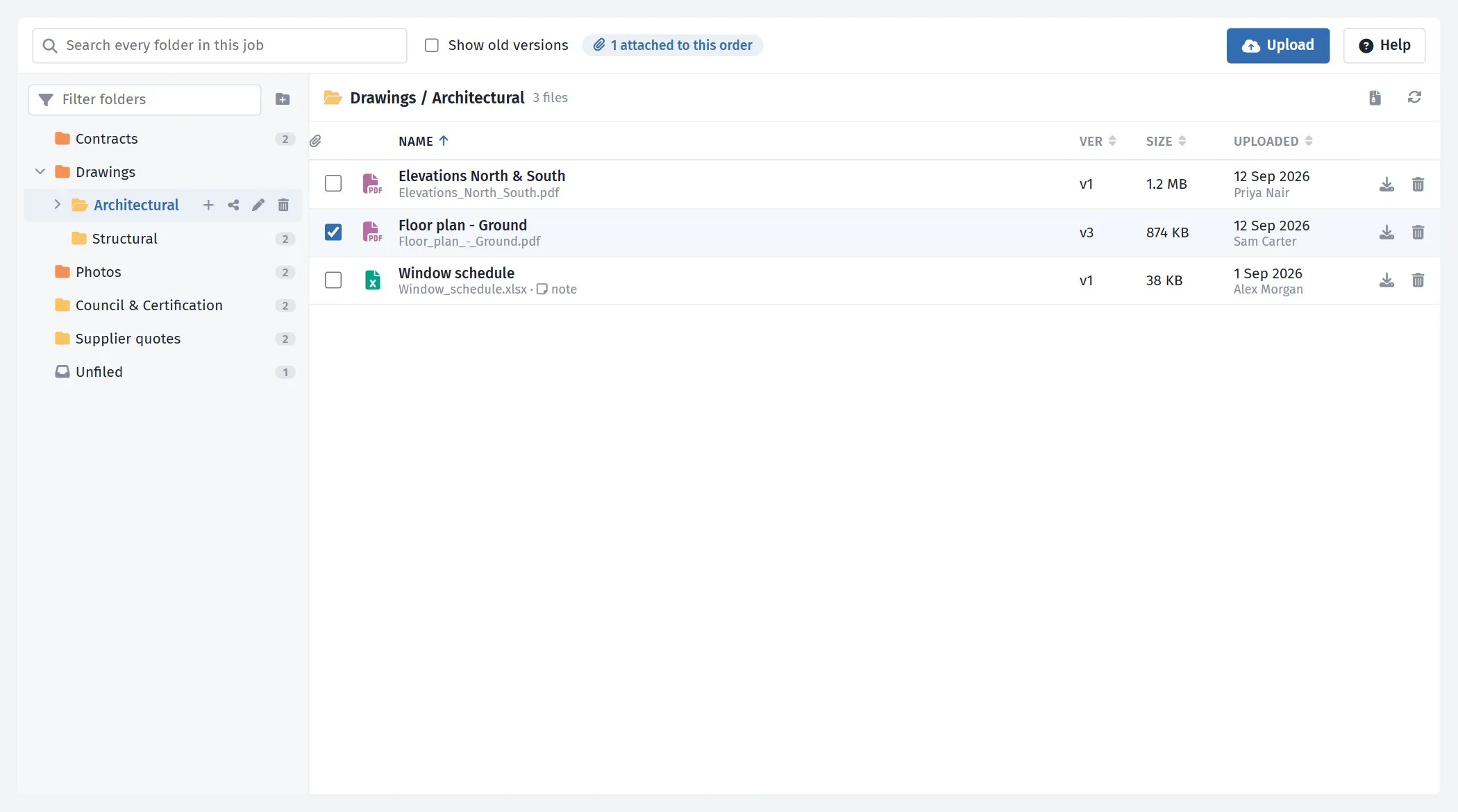Refresh the file list
The width and height of the screenshot is (1458, 812).
click(x=1414, y=97)
